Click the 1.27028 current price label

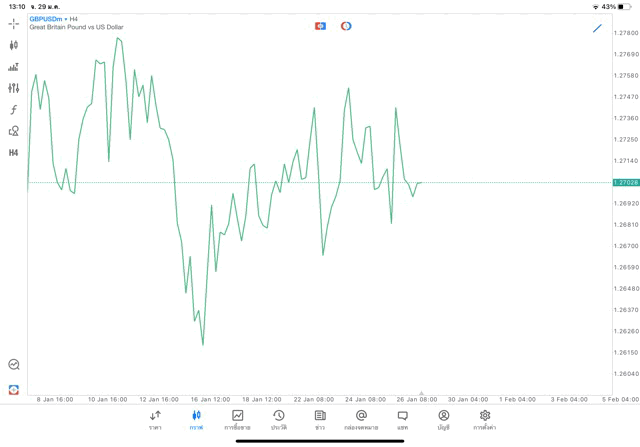click(626, 183)
